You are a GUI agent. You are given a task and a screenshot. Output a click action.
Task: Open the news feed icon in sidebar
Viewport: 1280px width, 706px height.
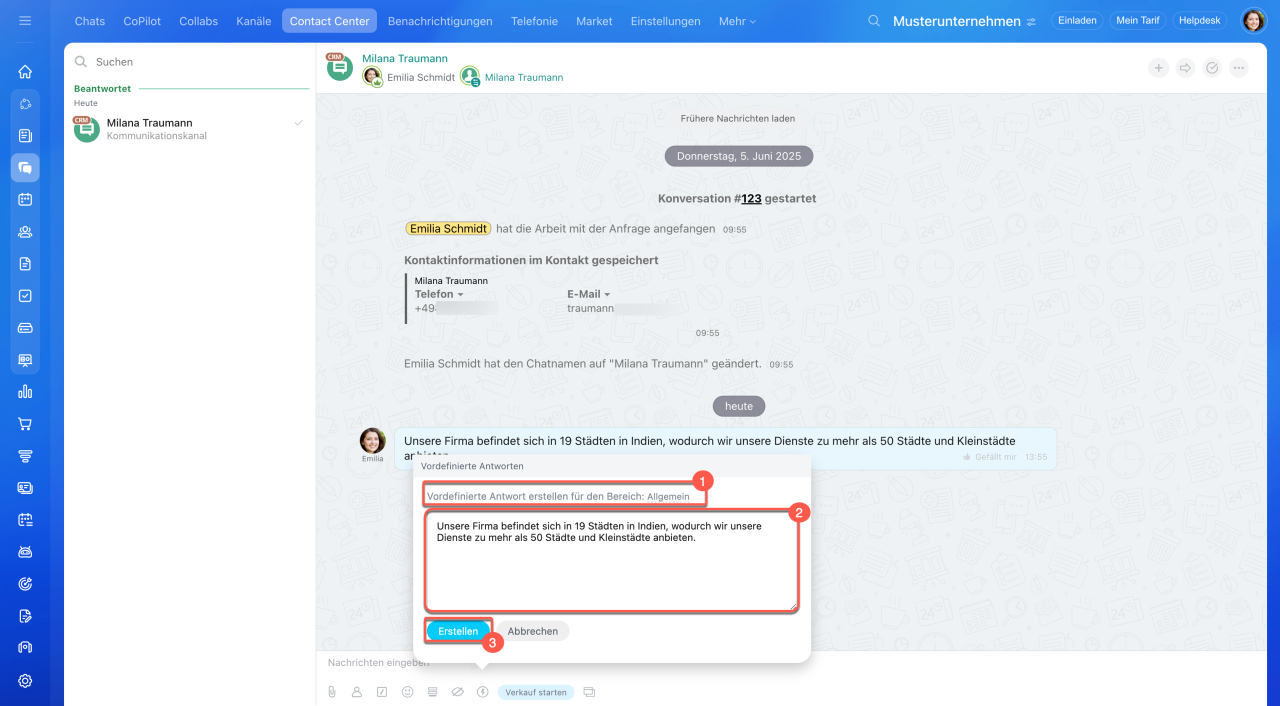click(25, 135)
